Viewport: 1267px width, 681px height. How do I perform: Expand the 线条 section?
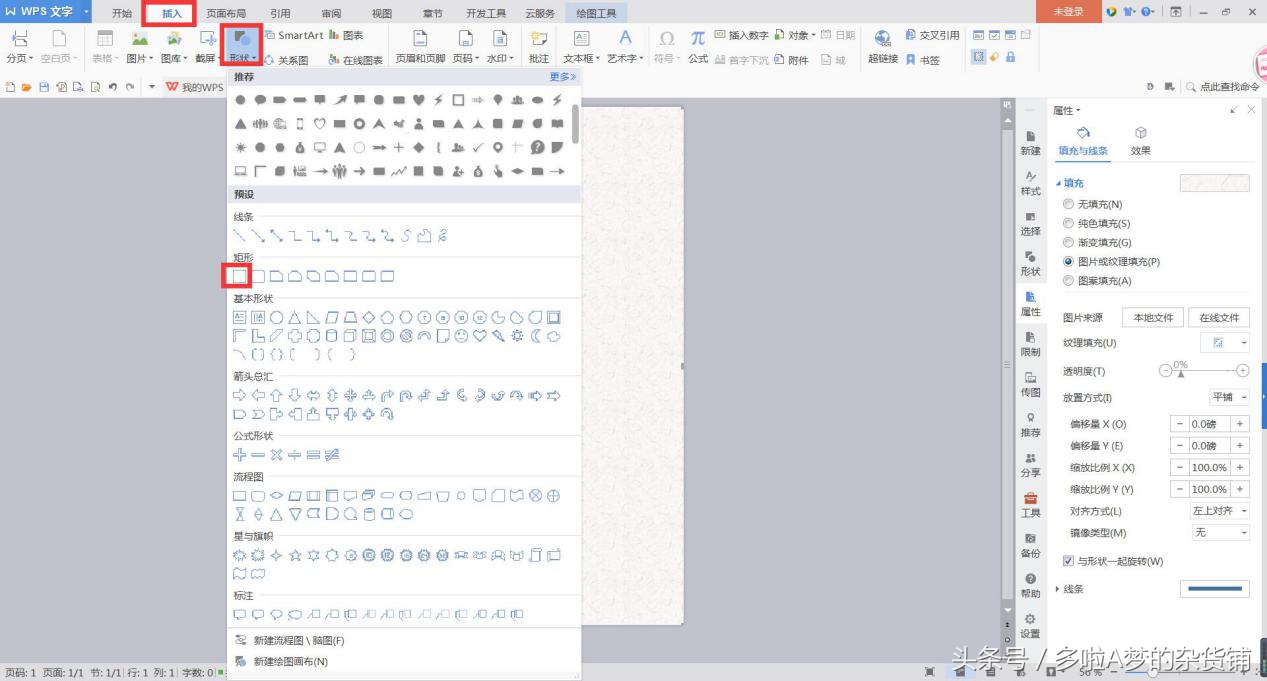tap(1058, 589)
